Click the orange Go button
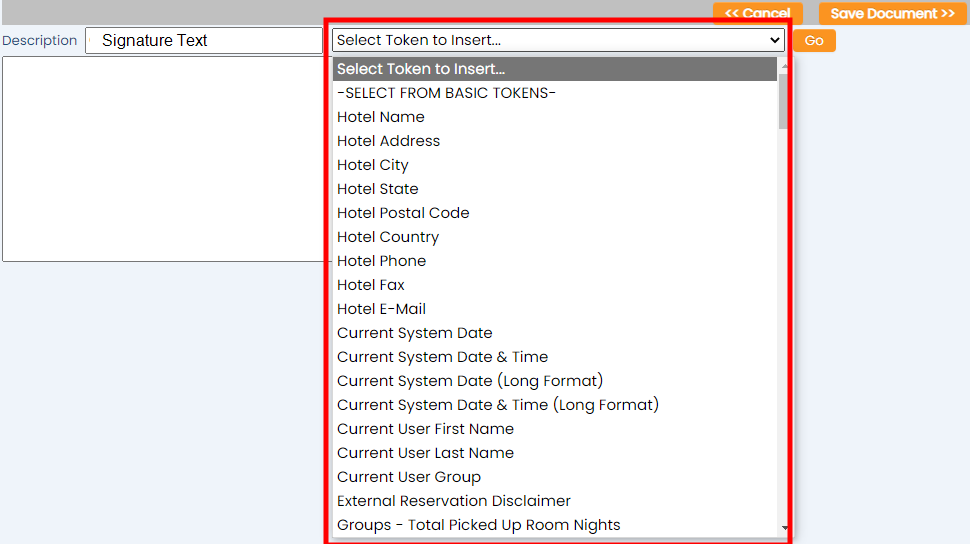The height and width of the screenshot is (544, 970). tap(813, 40)
